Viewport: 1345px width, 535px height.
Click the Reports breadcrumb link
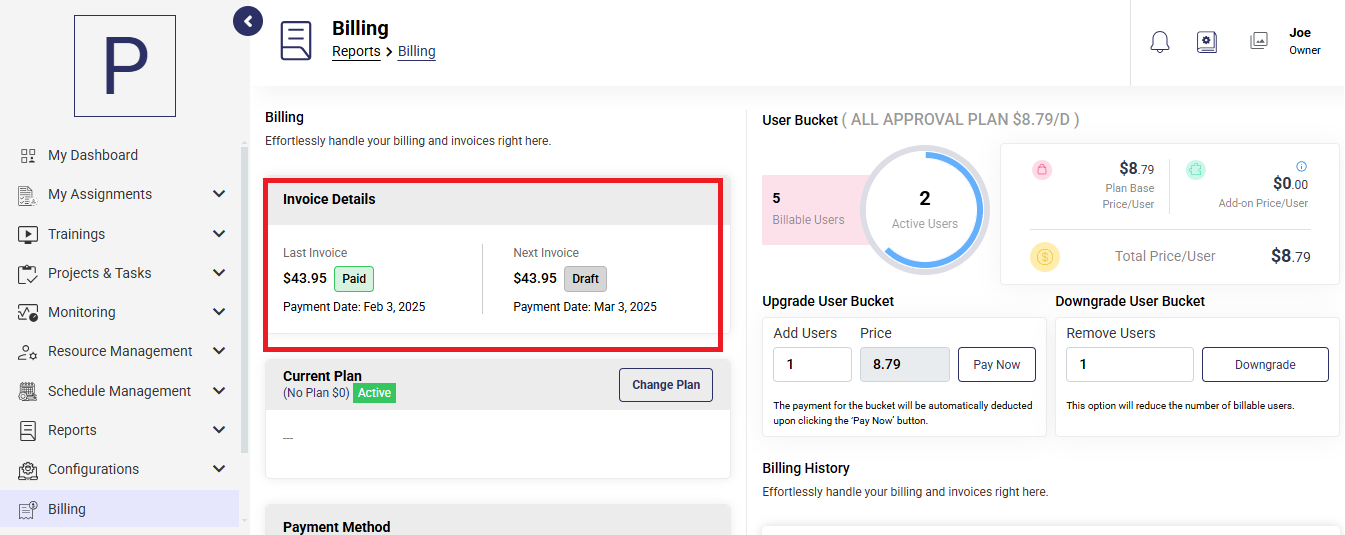coord(356,51)
